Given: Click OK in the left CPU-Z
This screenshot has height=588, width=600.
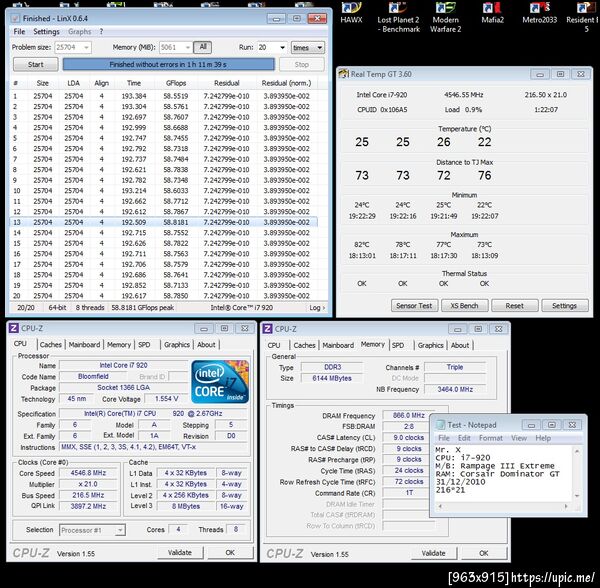Looking at the screenshot, I should click(x=230, y=552).
